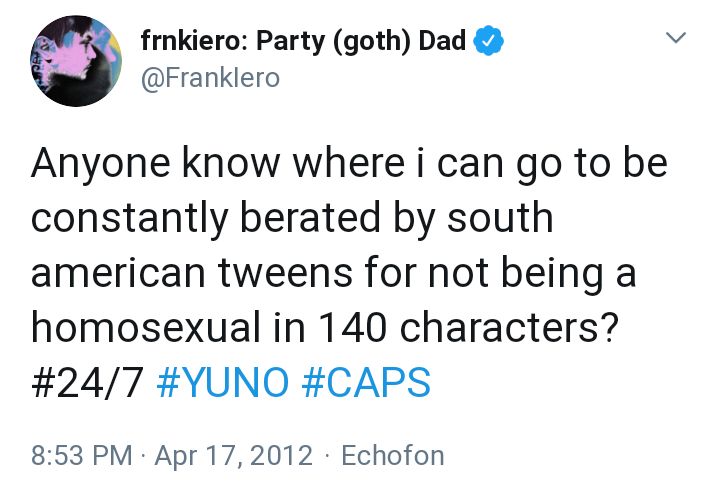Click the word 'berated' in tweet
Image resolution: width=720 pixels, height=500 pixels.
coord(310,218)
